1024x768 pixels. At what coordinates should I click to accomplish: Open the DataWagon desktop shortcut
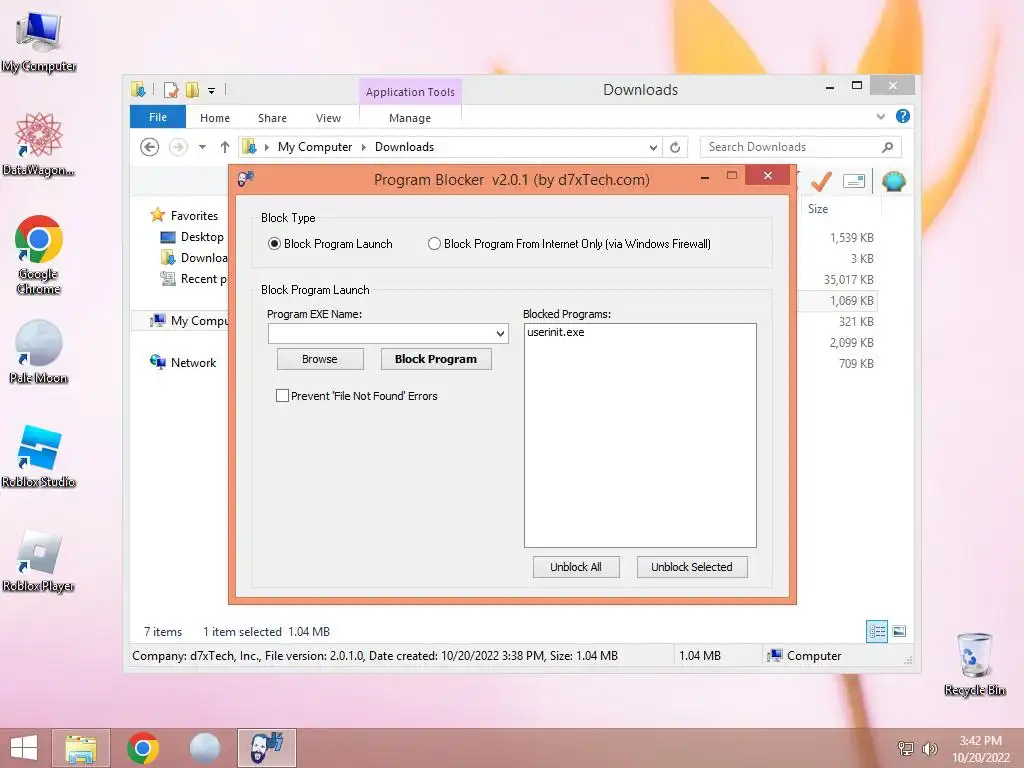39,144
